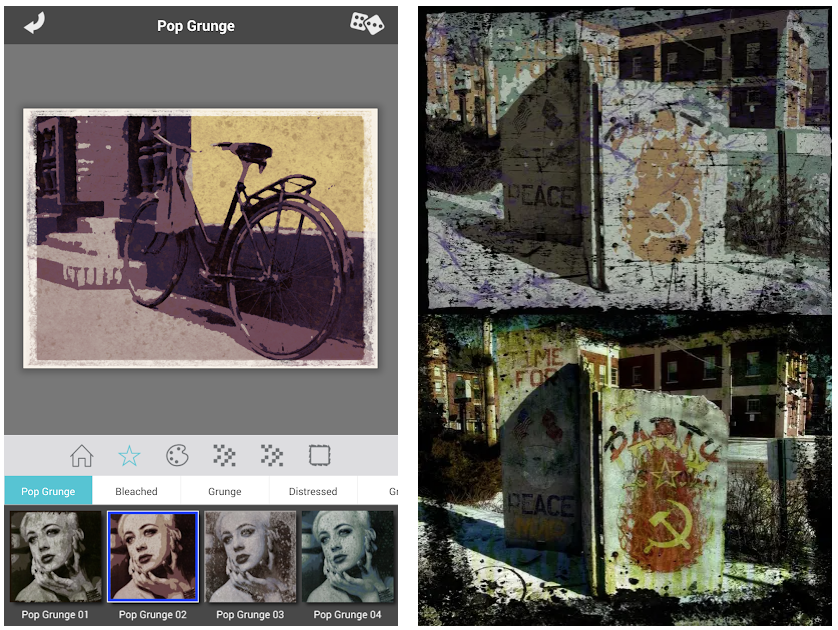
Task: Tap the dice randomize icon
Action: click(x=367, y=24)
